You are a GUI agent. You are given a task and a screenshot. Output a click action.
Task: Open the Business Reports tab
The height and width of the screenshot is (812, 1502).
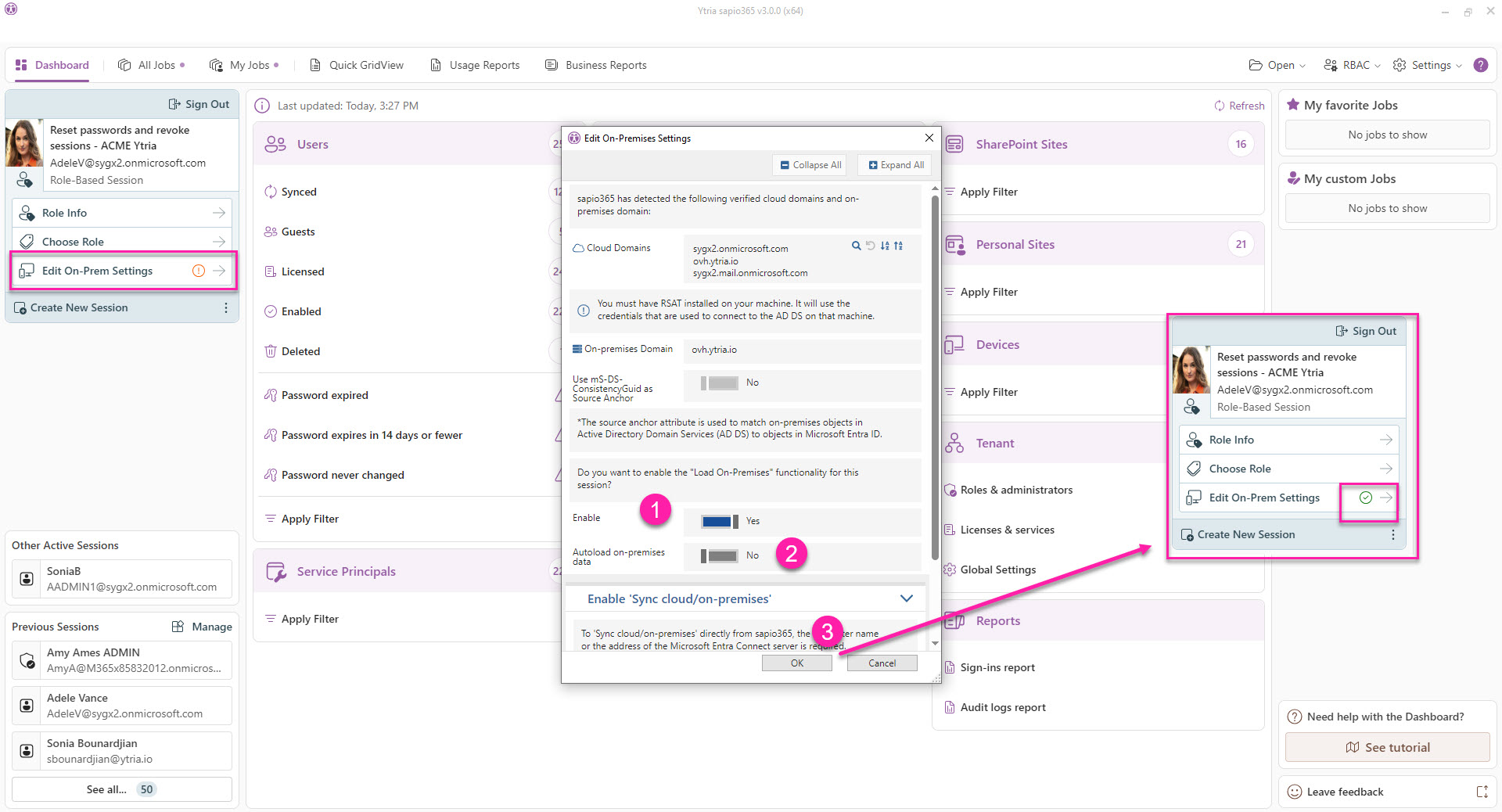tap(596, 65)
